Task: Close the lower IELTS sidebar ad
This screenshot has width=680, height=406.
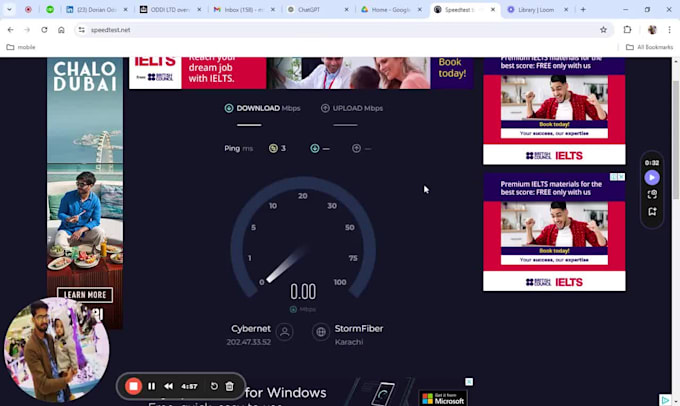Action: coord(621,177)
